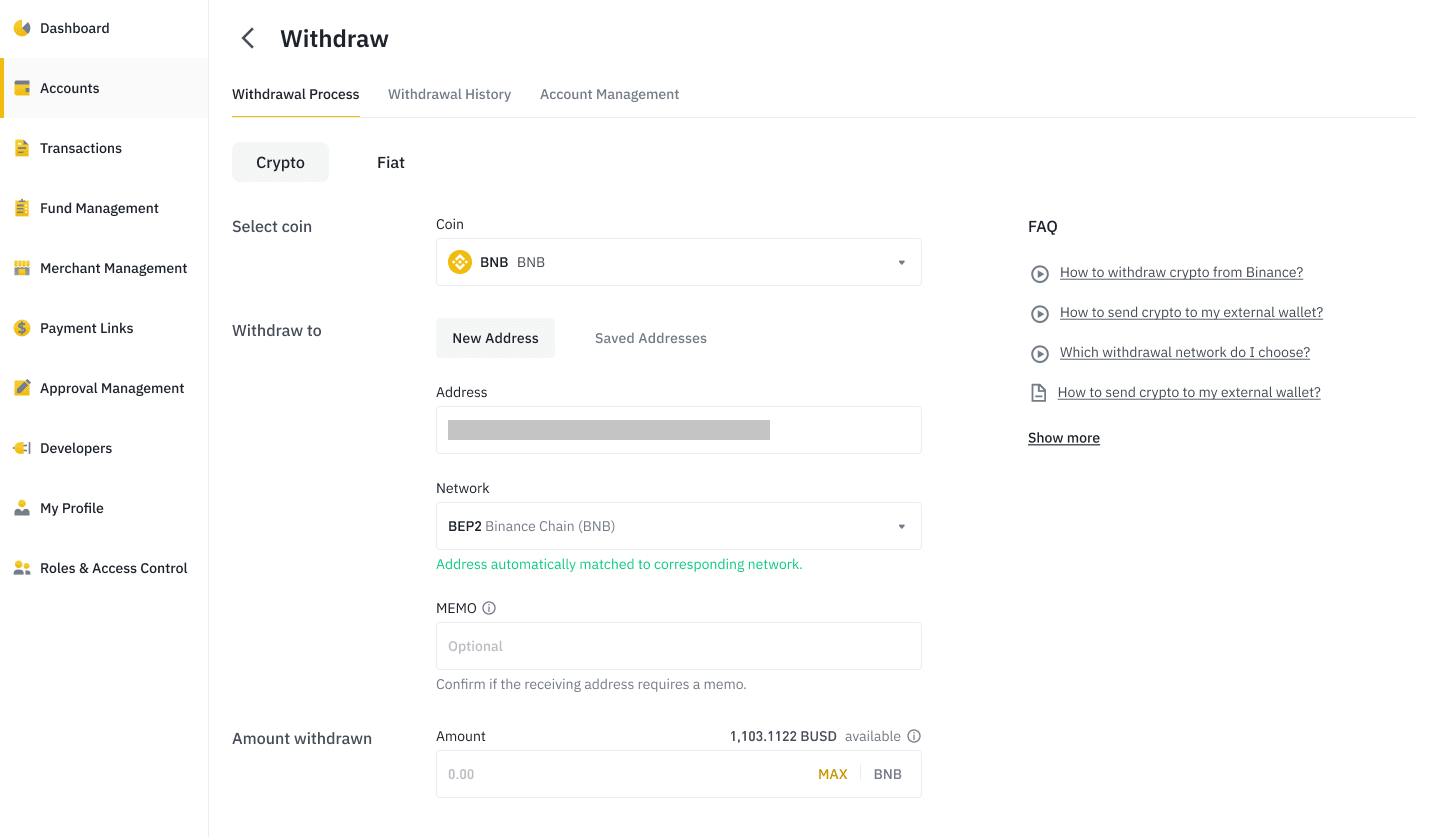Click 'Address automatically matched to corresponding network.' message
This screenshot has width=1440, height=837.
click(619, 564)
